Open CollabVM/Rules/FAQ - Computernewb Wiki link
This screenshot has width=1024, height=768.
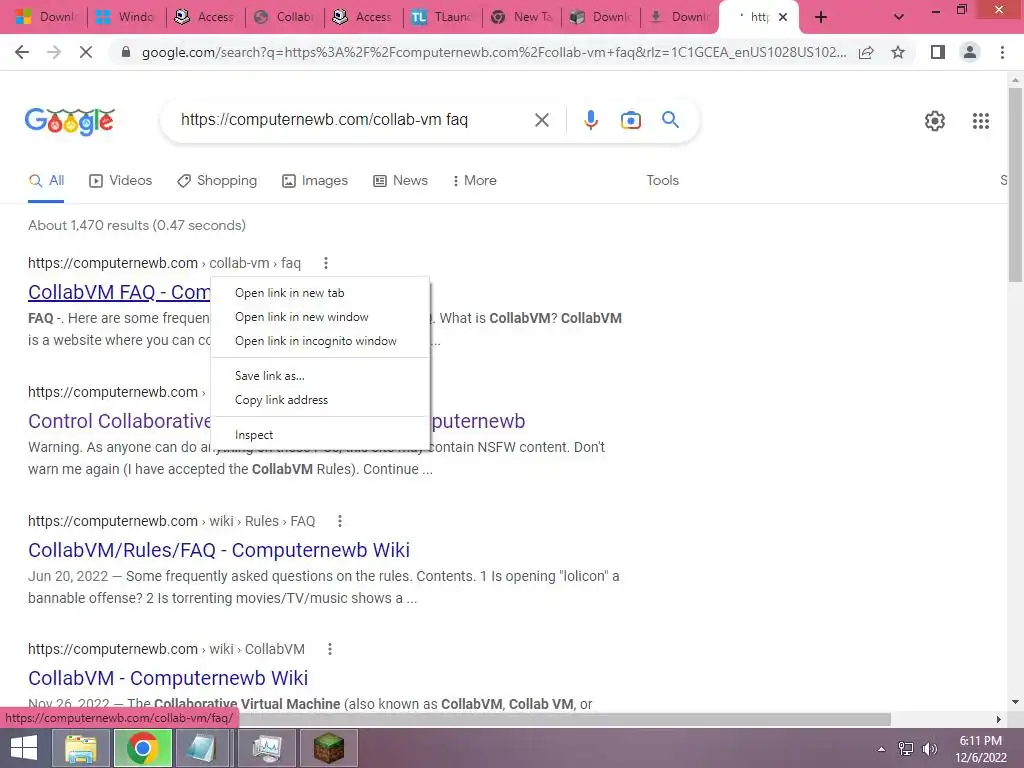point(219,550)
